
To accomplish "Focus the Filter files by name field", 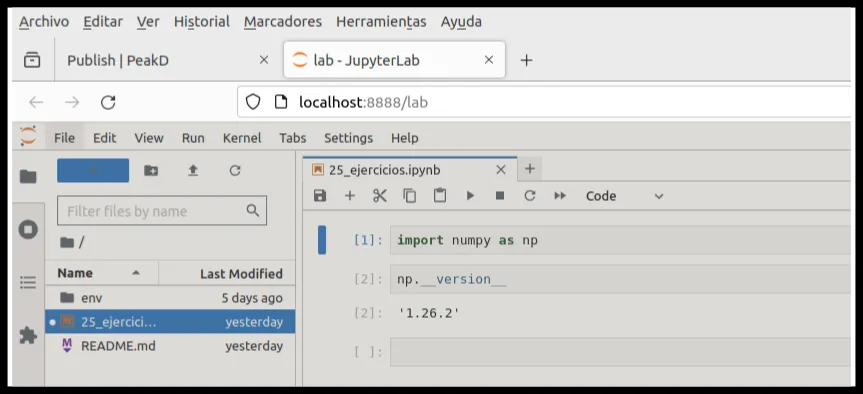I will (x=162, y=211).
